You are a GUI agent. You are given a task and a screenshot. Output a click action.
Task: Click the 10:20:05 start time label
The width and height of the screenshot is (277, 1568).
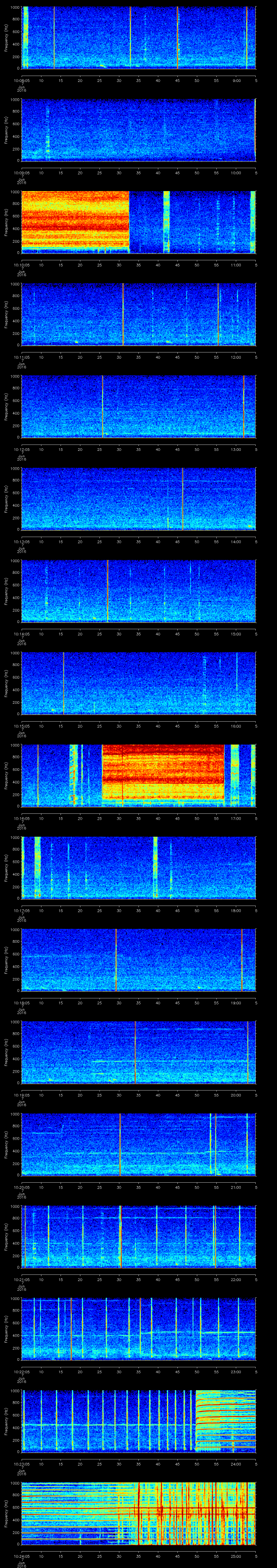click(x=22, y=1187)
